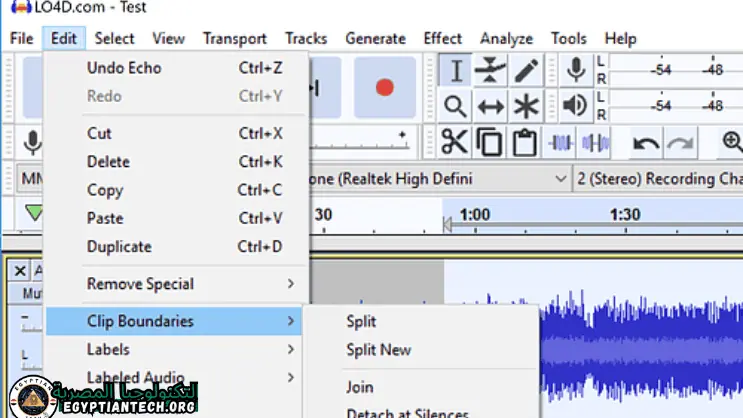The image size is (743, 418).
Task: Open the File menu
Action: 22,38
